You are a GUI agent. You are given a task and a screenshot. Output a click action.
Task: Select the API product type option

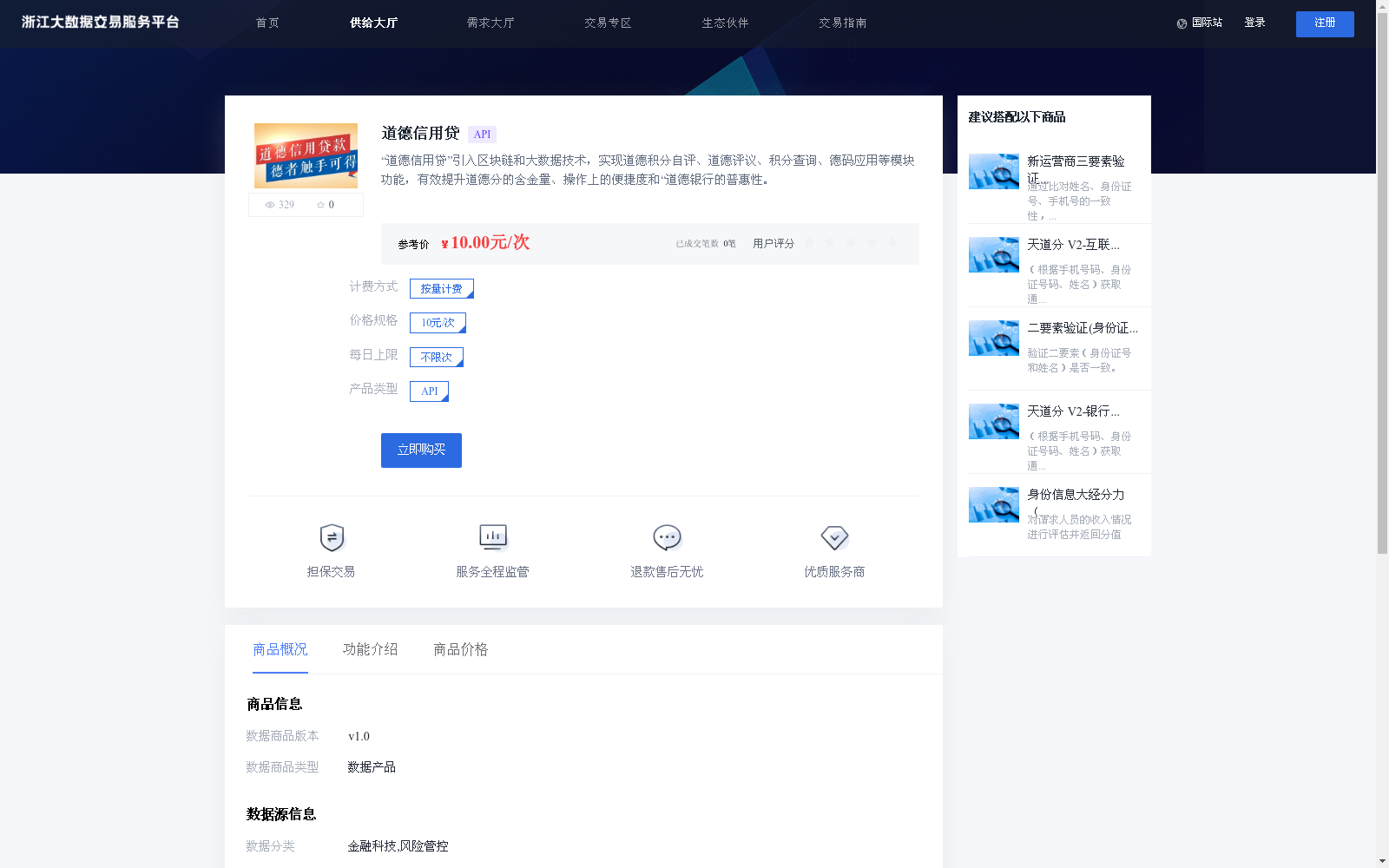click(429, 391)
